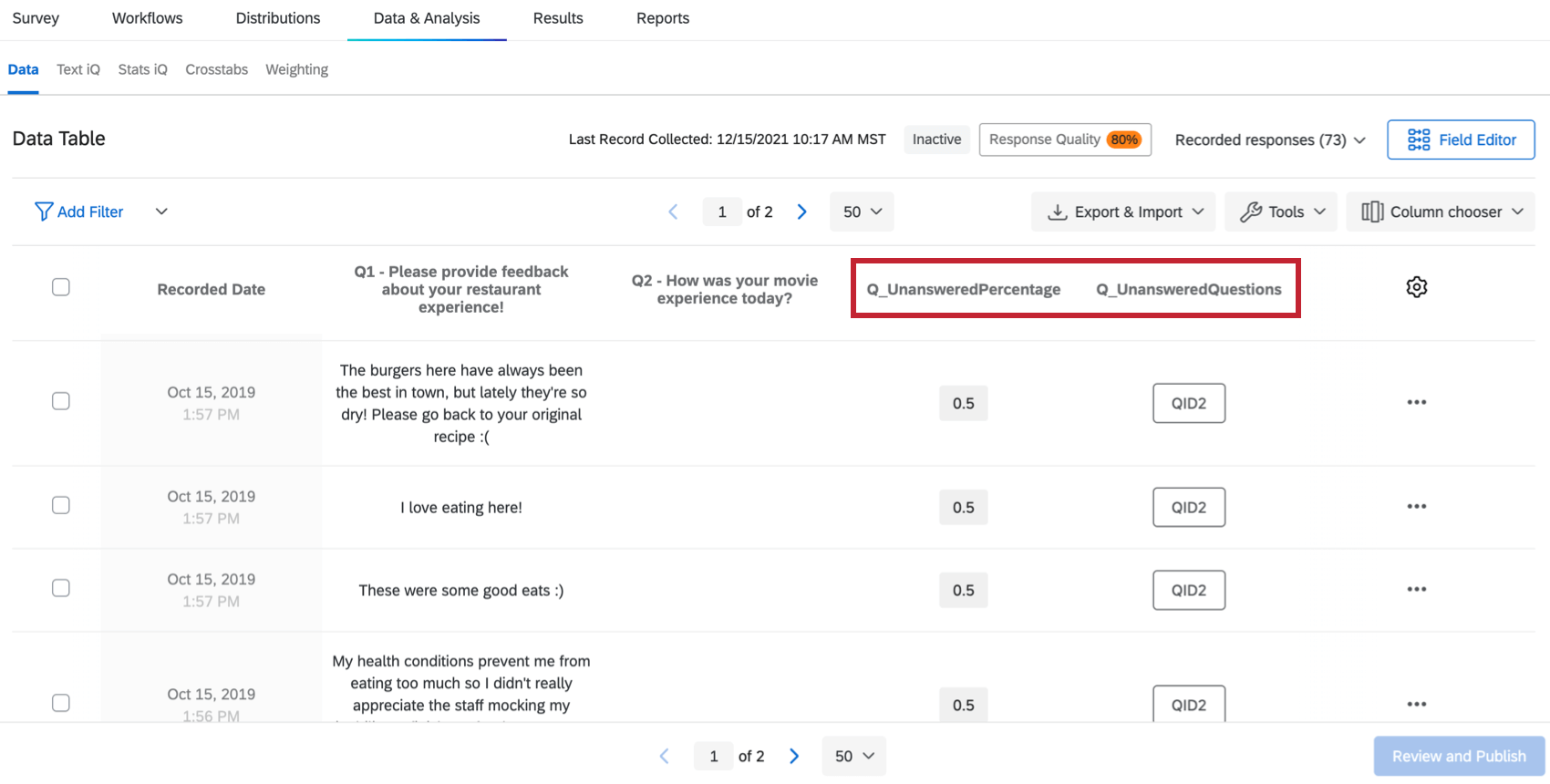The image size is (1550, 784).
Task: Open the Tools menu
Action: (x=1281, y=211)
